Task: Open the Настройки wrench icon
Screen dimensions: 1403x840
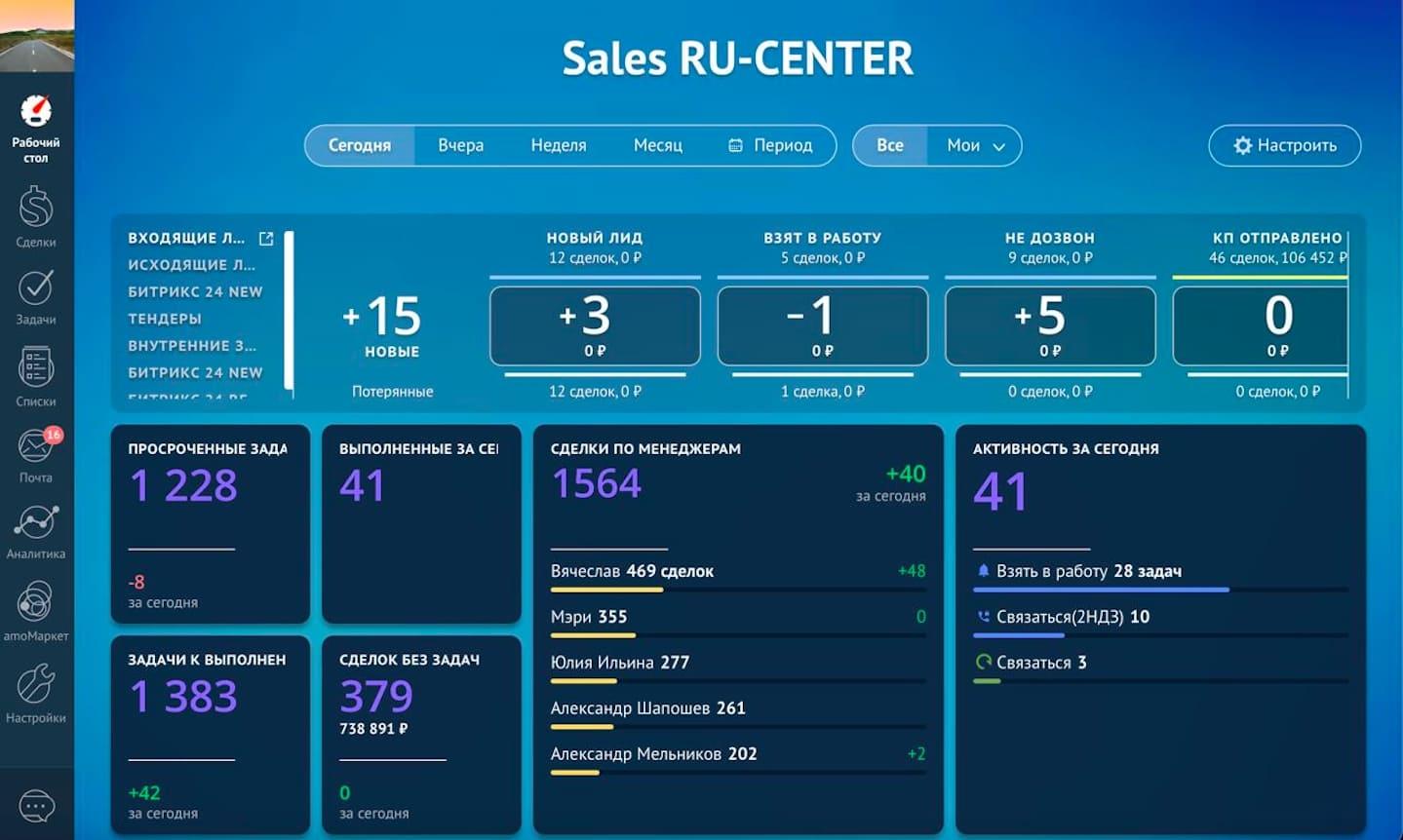Action: tap(36, 683)
